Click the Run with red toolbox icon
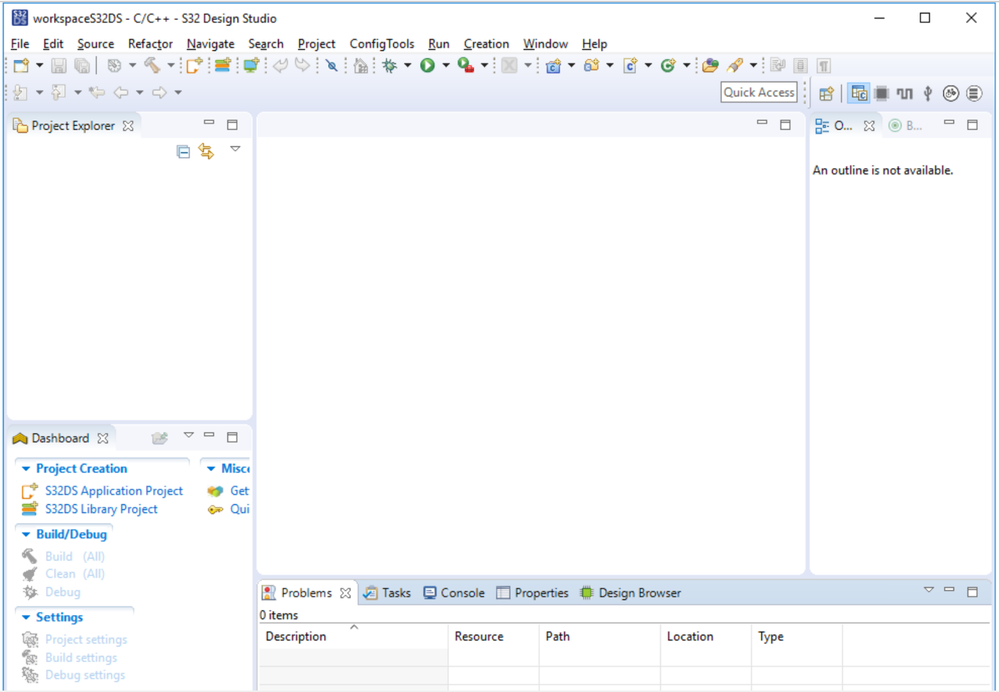Viewport: 999px width, 692px height. pos(466,65)
